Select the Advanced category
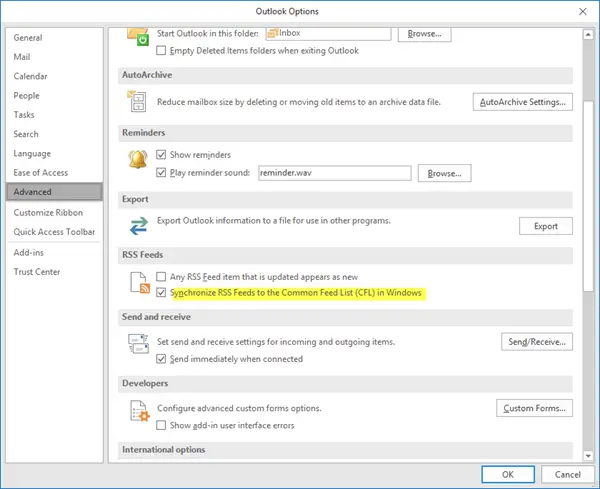Viewport: 600px width, 489px height. (54, 192)
